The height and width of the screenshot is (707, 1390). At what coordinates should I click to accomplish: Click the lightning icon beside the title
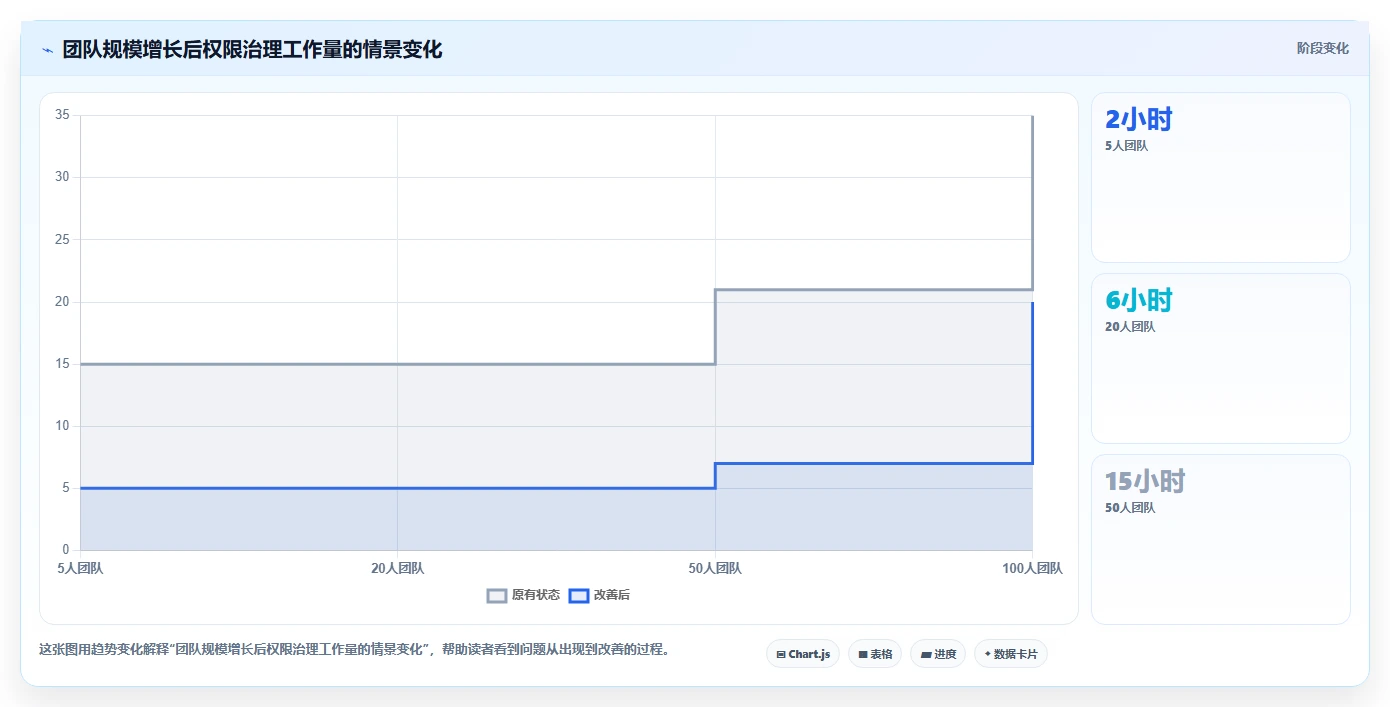click(47, 49)
